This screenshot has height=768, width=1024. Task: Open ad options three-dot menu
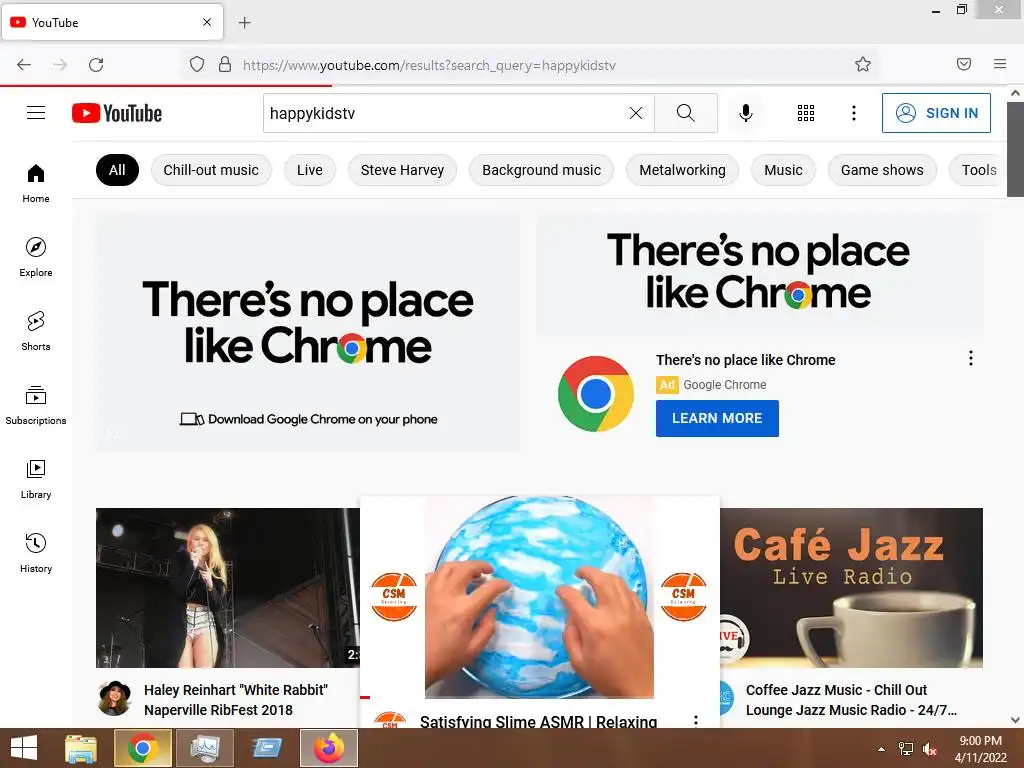(971, 358)
